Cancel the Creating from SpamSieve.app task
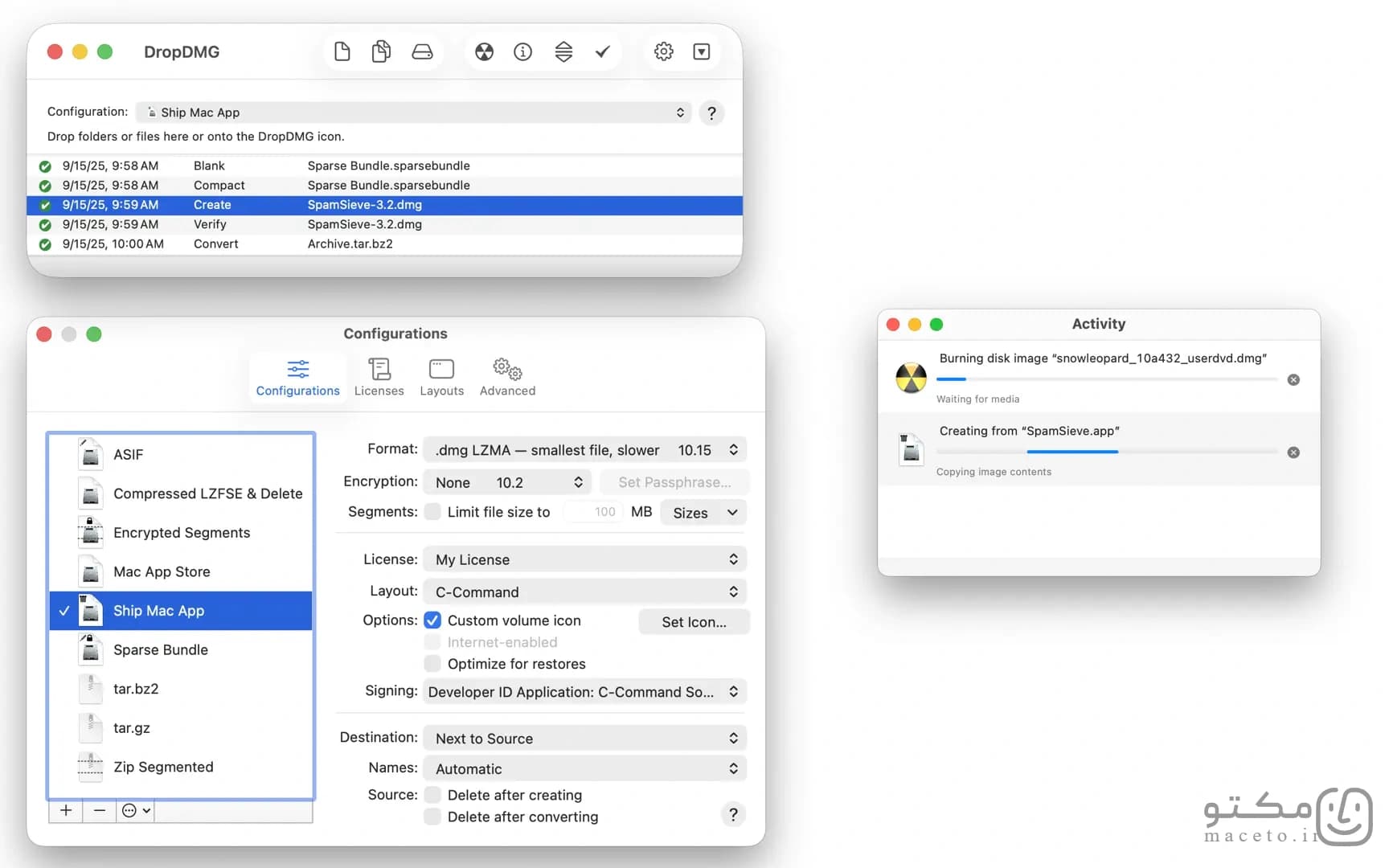This screenshot has height=868, width=1389. pos(1293,452)
